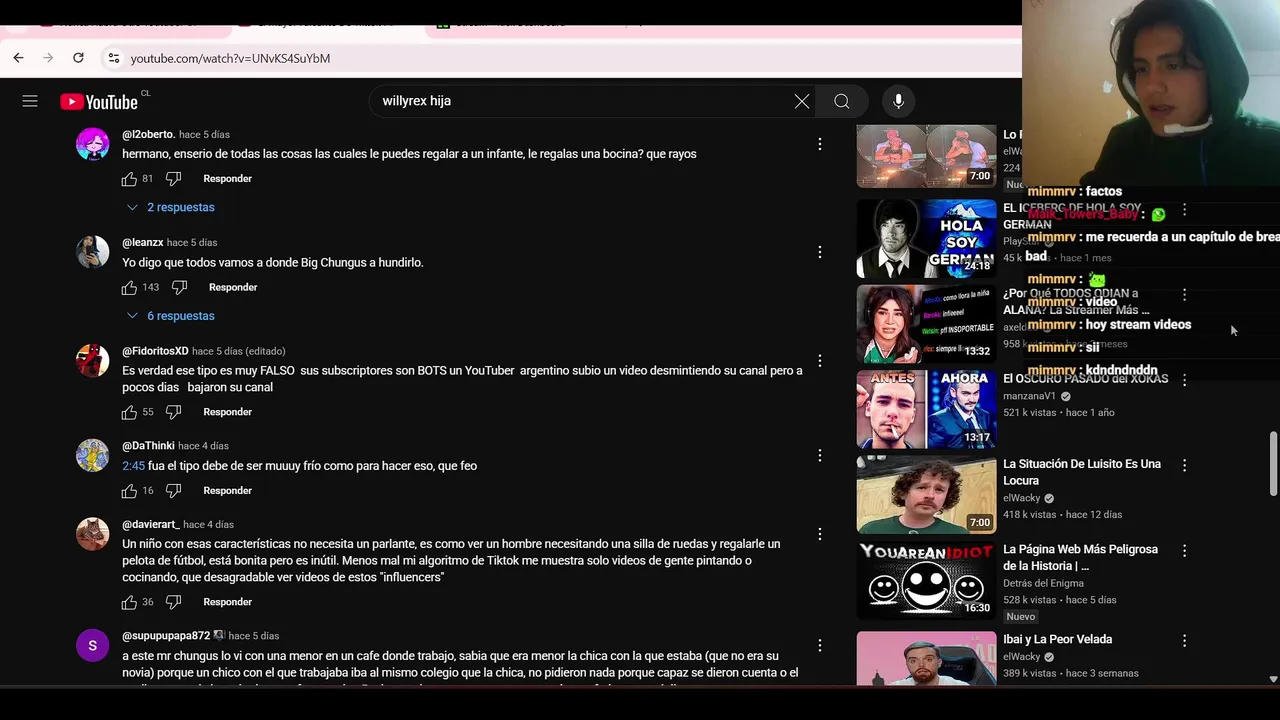
Task: Open the @DaThinki channel name
Action: [x=148, y=446]
